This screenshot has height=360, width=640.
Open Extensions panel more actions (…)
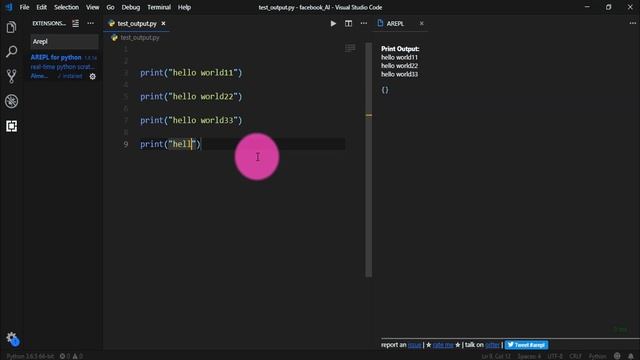(91, 23)
